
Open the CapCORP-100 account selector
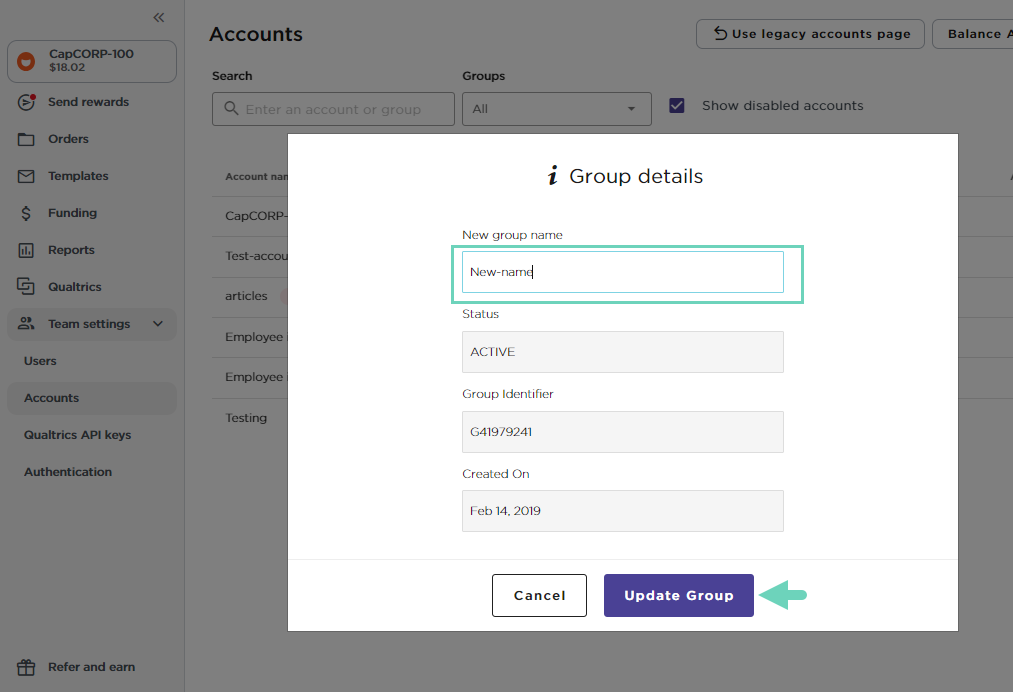[92, 61]
